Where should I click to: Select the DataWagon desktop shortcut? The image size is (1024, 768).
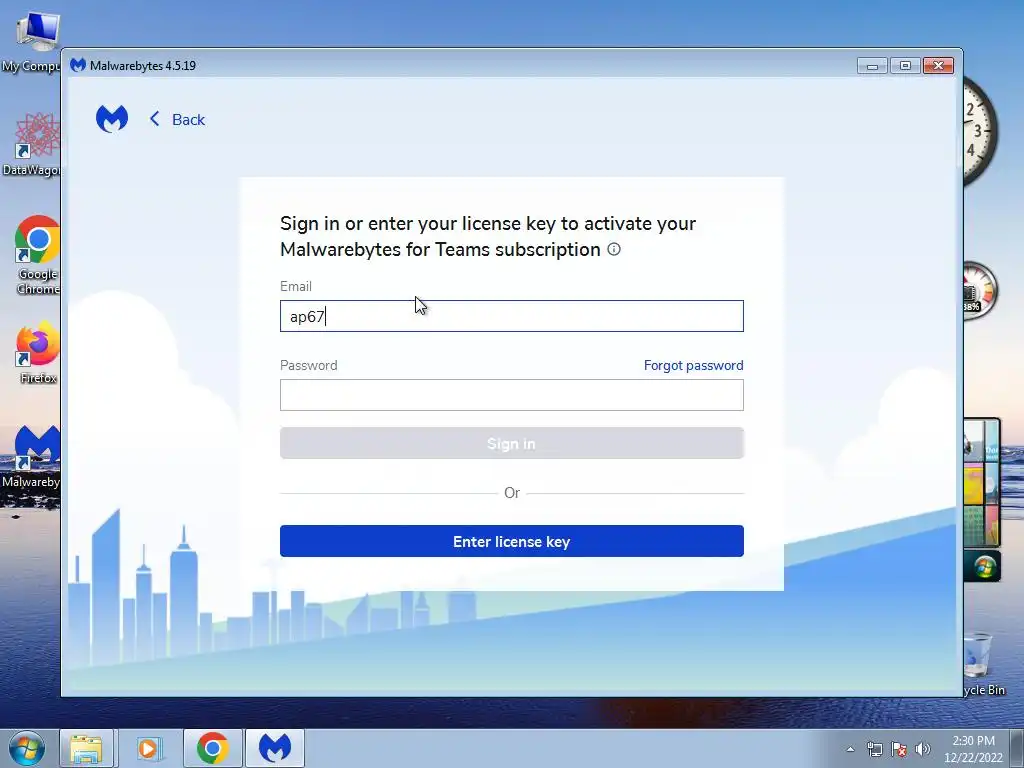tap(31, 145)
